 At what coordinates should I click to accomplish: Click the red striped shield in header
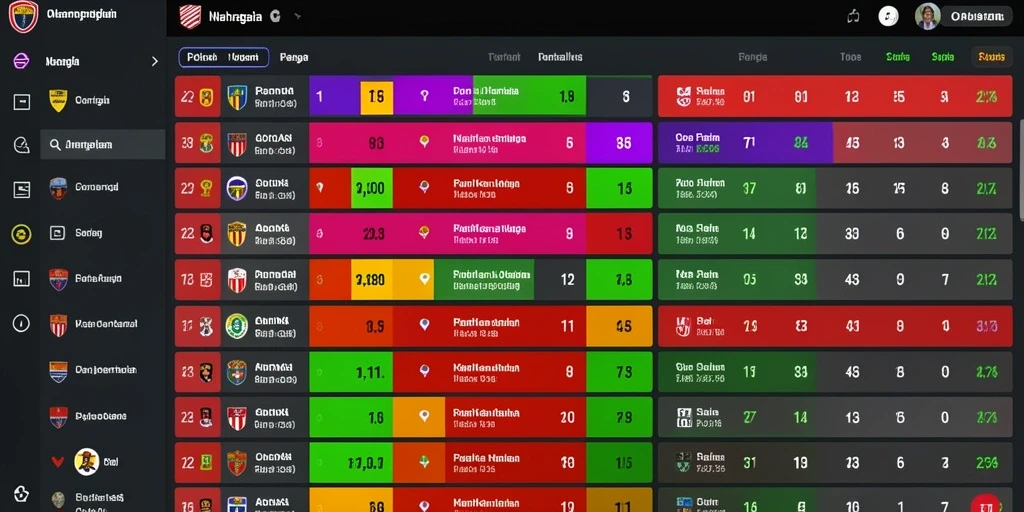[x=190, y=17]
